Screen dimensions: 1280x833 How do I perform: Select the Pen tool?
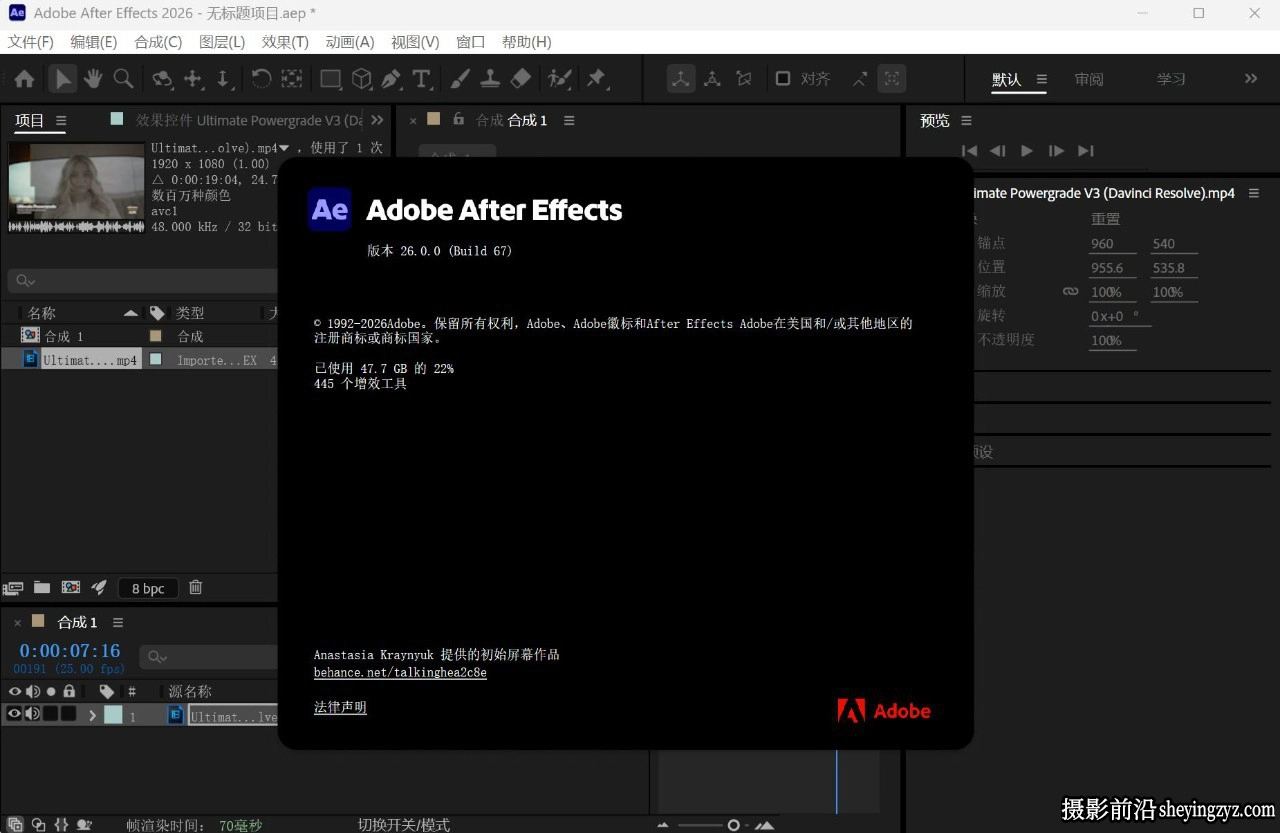392,79
